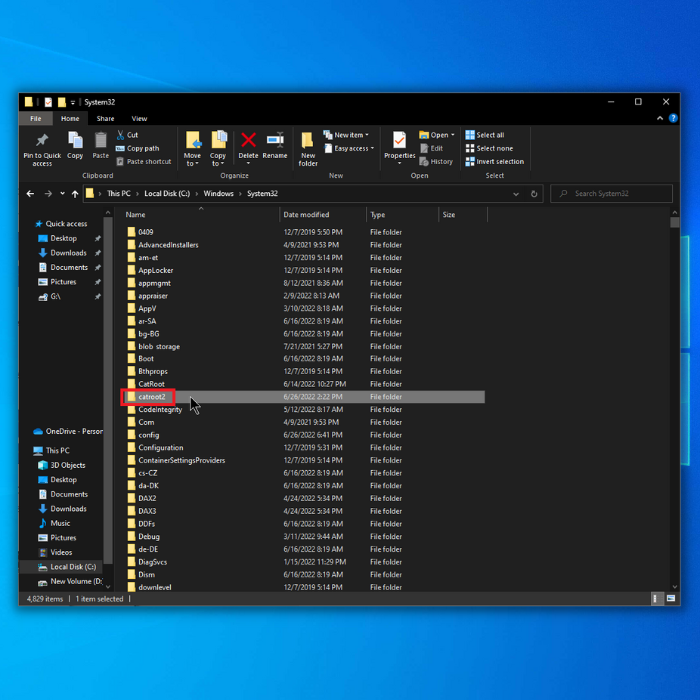The width and height of the screenshot is (700, 700).
Task: Expand Recent locations dropdown arrow
Action: (x=62, y=194)
